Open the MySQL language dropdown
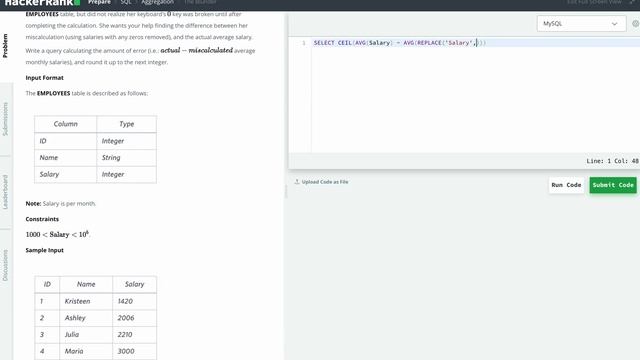Image resolution: width=640 pixels, height=360 pixels. pos(581,24)
